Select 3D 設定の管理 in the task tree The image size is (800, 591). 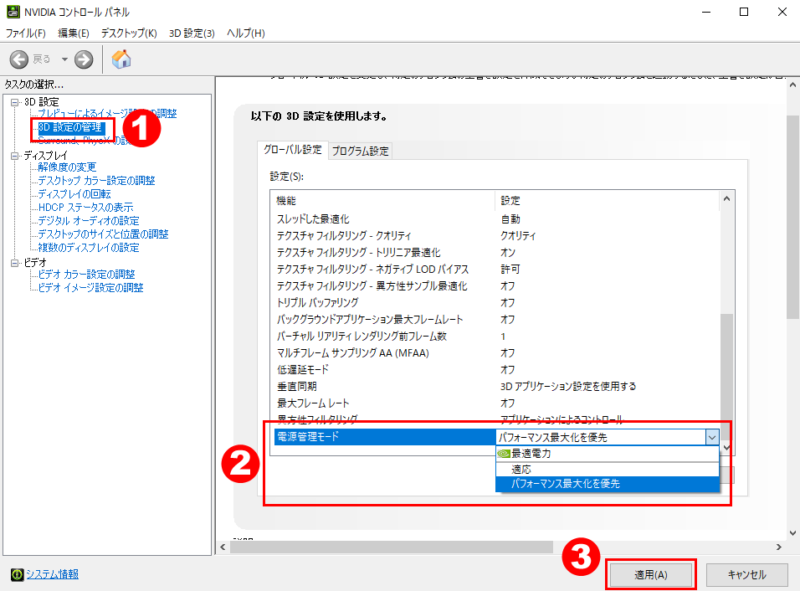point(70,128)
